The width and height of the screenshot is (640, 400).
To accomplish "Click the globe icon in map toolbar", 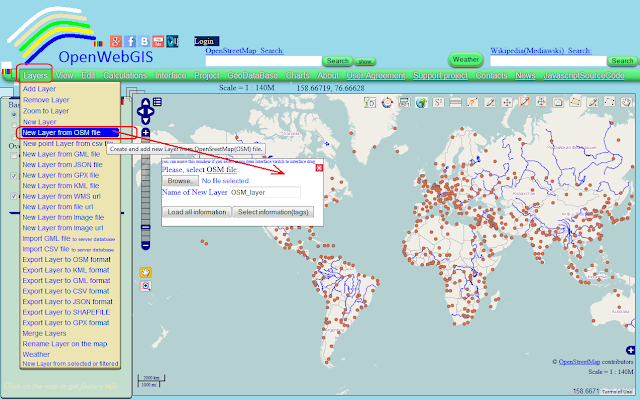I will pyautogui.click(x=421, y=102).
